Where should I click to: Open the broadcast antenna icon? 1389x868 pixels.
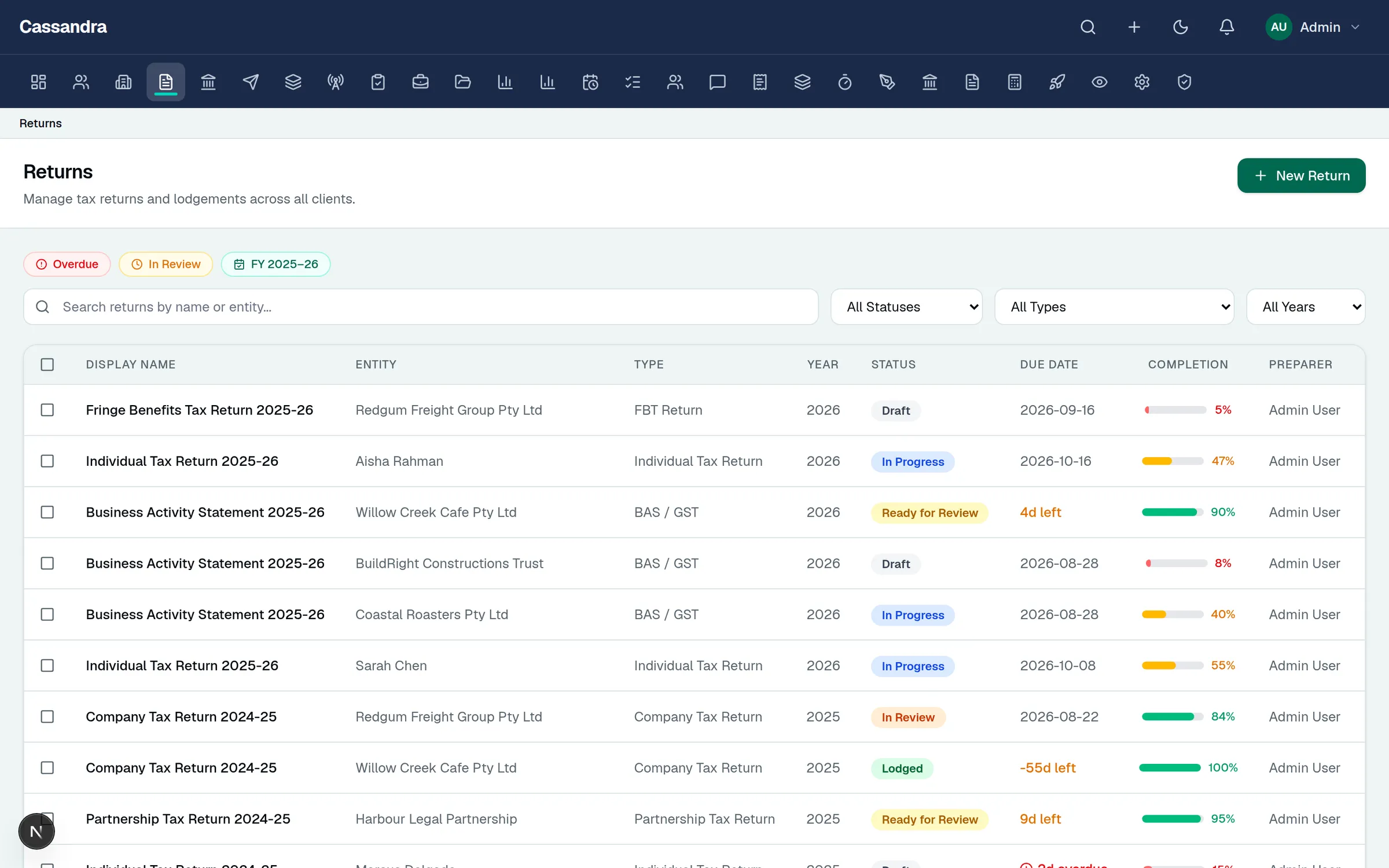(x=335, y=82)
